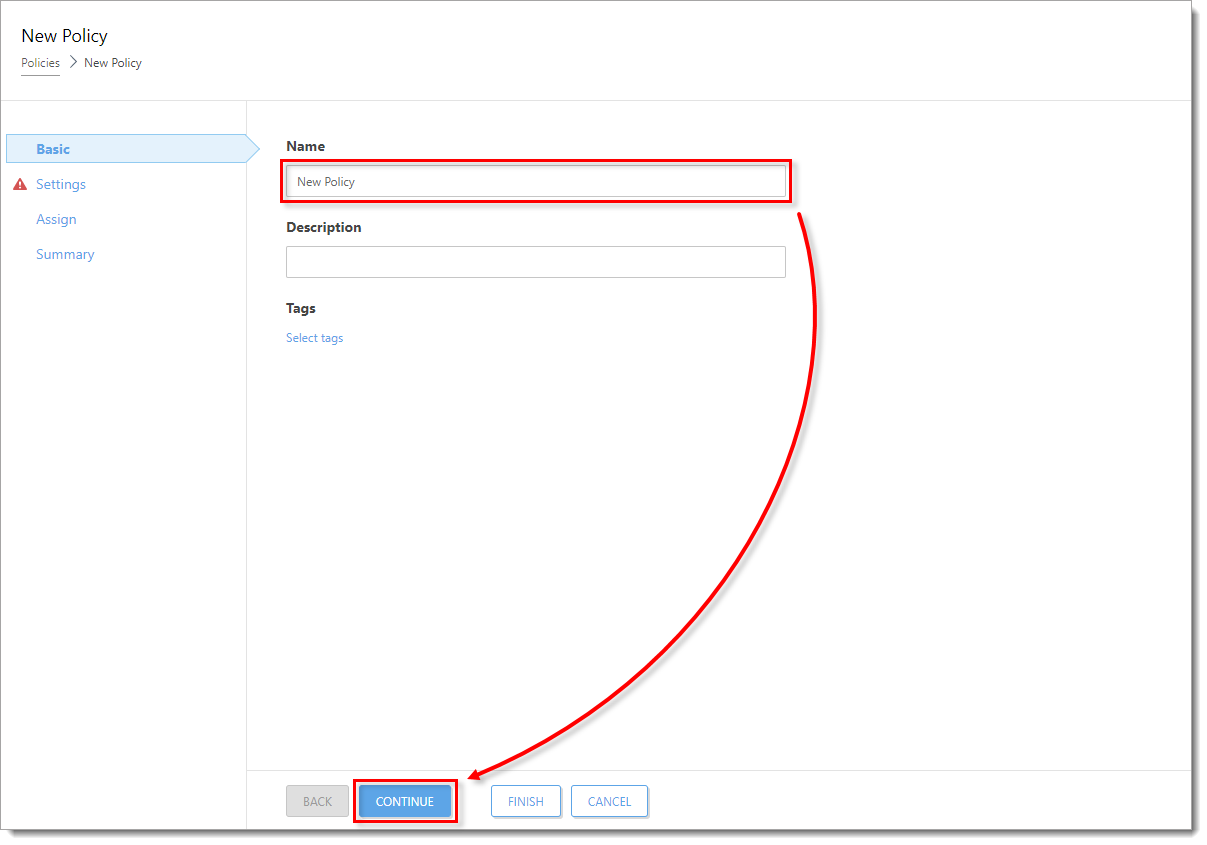Go back to Policies via breadcrumb

pyautogui.click(x=40, y=63)
